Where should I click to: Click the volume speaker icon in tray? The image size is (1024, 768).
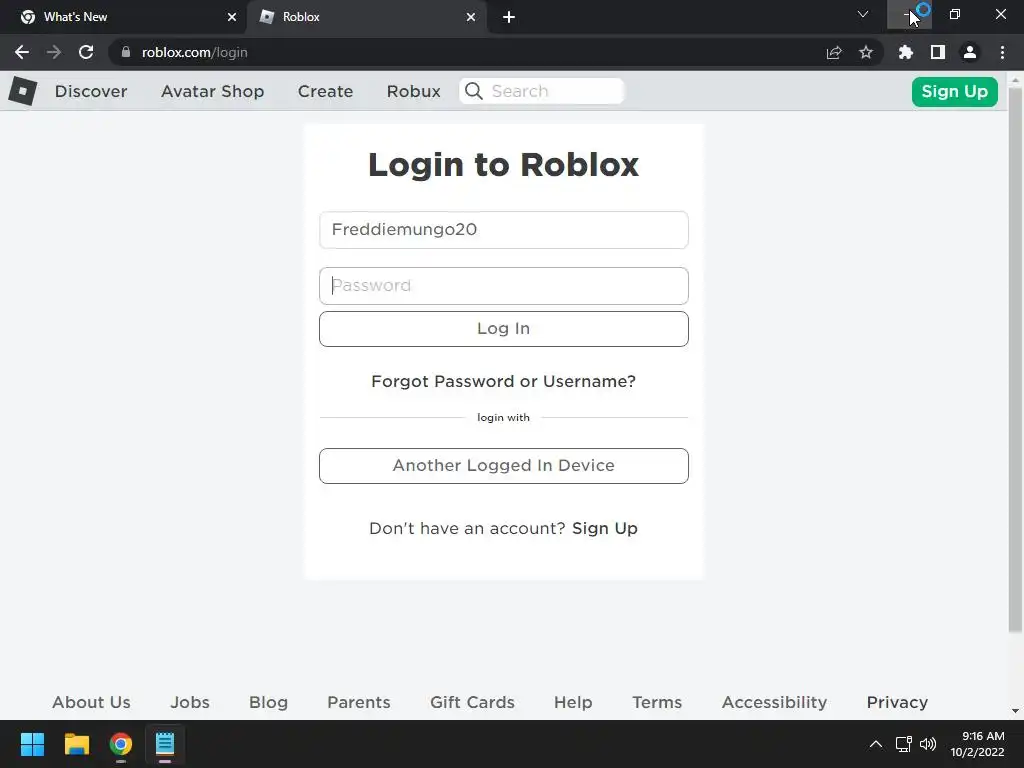click(x=928, y=744)
